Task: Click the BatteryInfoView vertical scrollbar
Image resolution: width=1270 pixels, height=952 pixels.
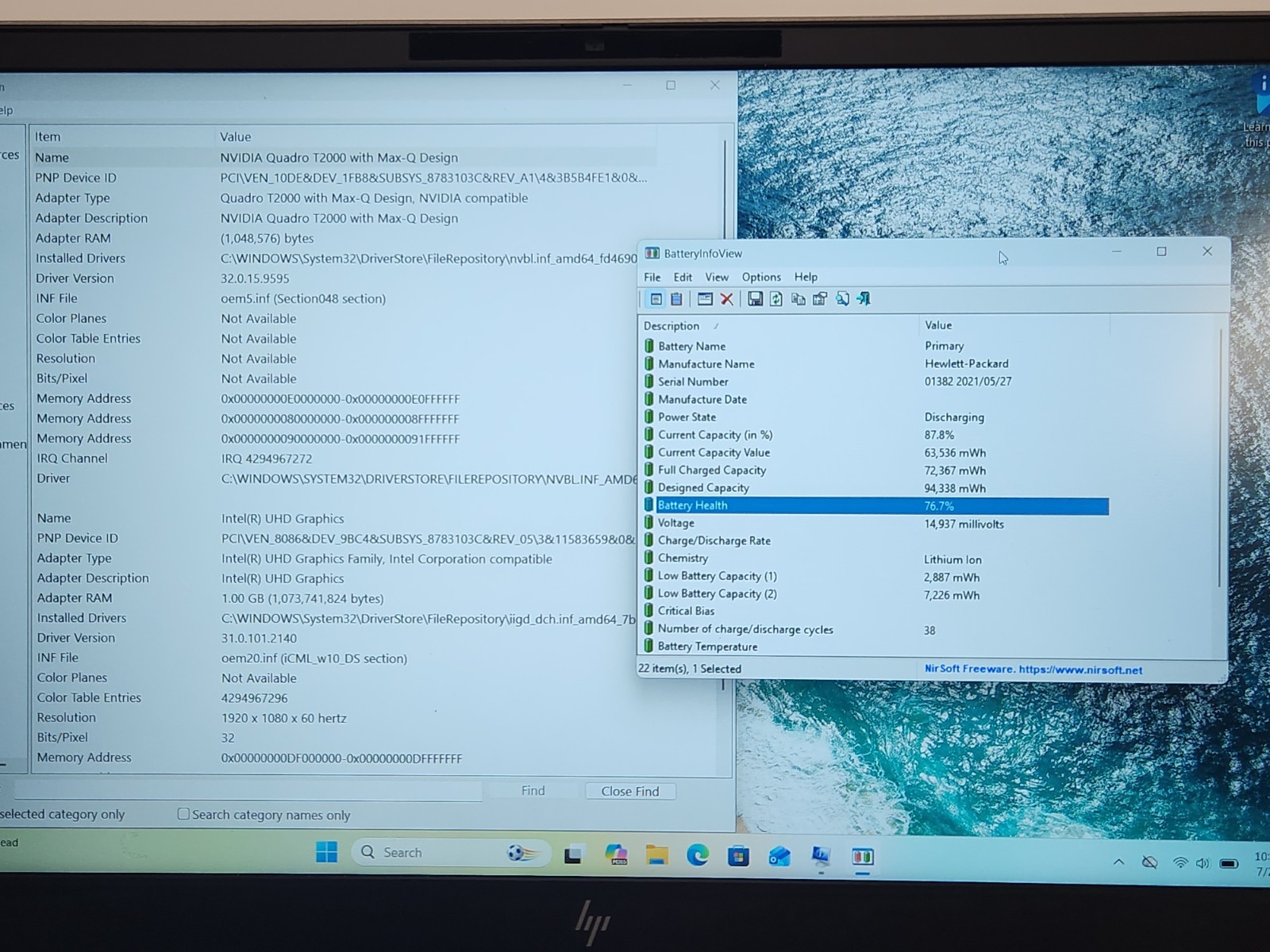Action: 1219,459
